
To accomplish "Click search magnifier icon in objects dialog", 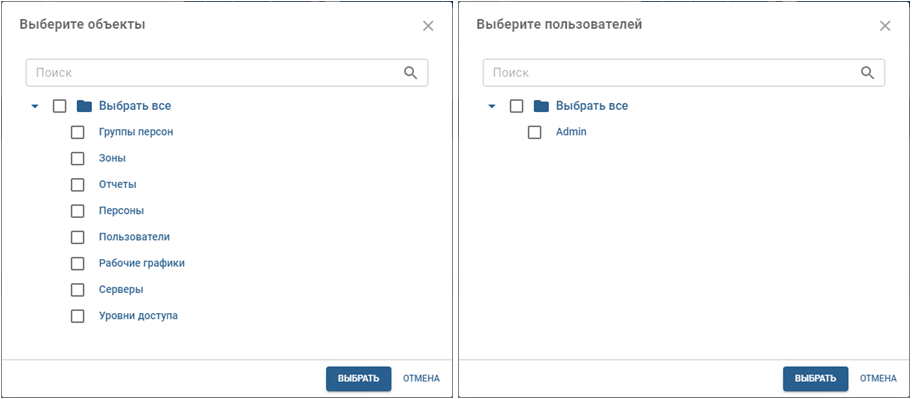I will point(411,73).
